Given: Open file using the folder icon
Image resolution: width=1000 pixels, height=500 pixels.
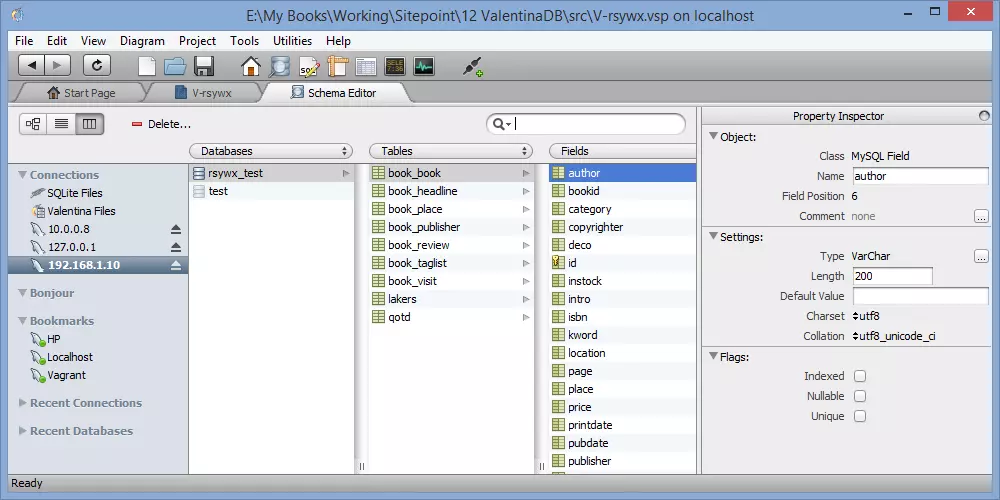Looking at the screenshot, I should click(175, 66).
